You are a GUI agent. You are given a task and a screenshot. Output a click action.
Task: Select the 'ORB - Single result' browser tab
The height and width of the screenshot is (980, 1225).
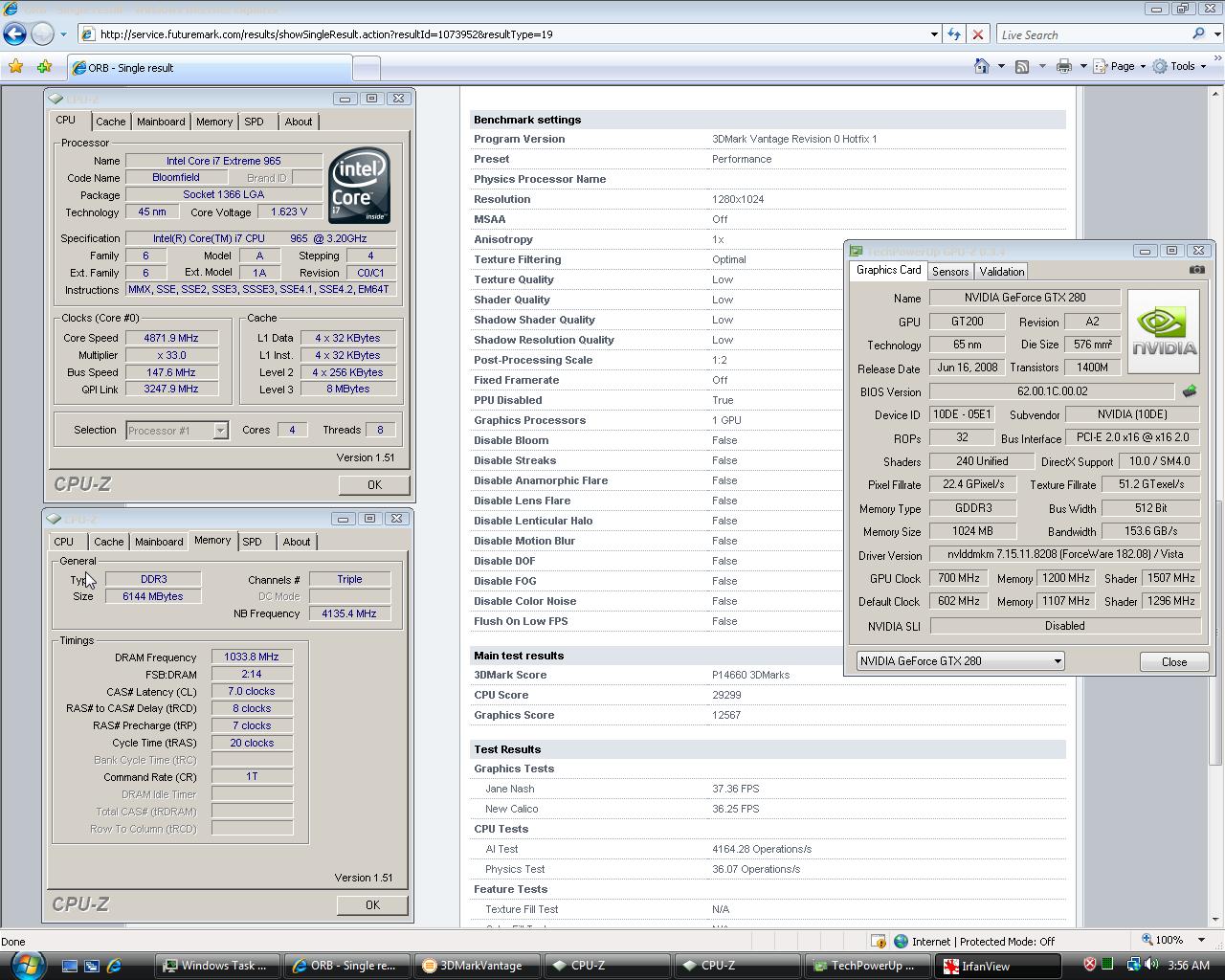[x=210, y=68]
